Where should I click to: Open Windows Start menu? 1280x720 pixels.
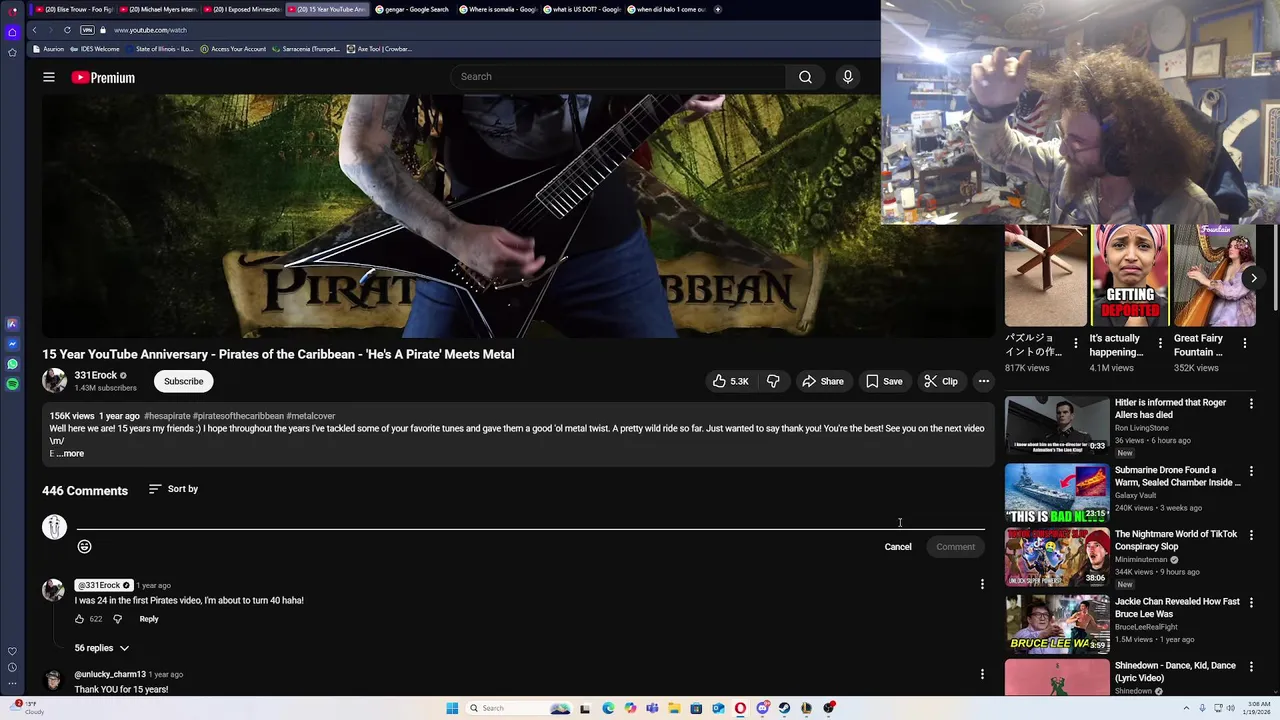pyautogui.click(x=452, y=708)
